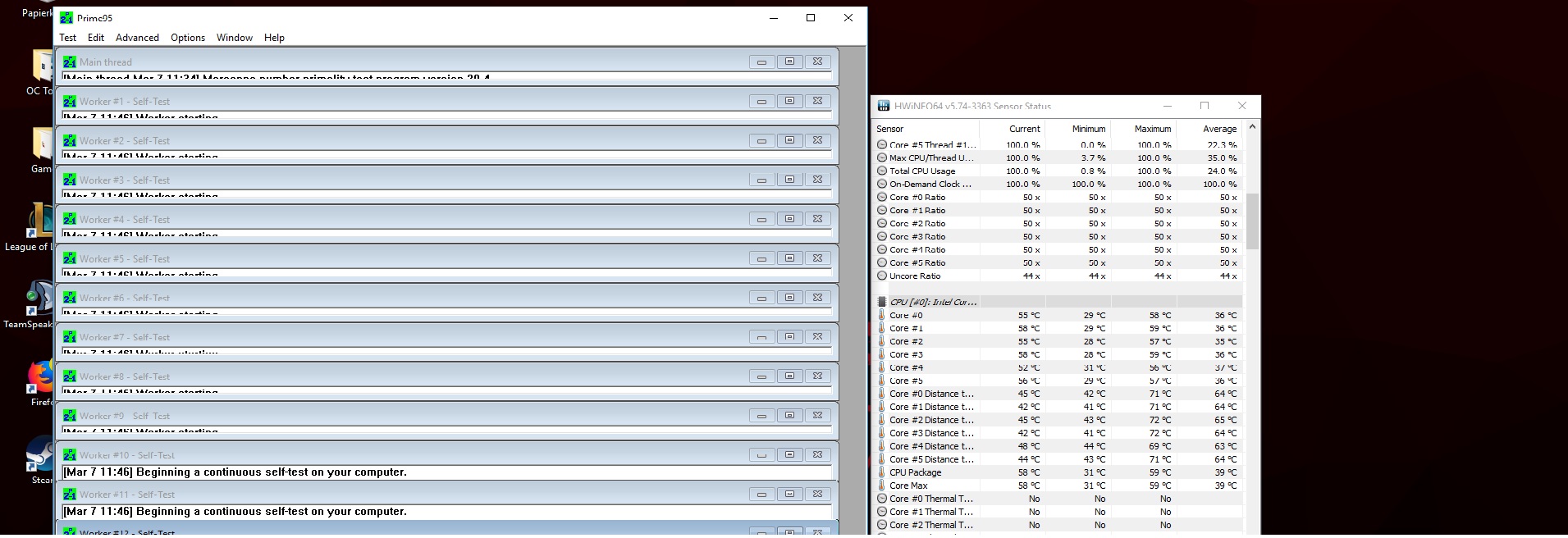The height and width of the screenshot is (538, 1568).
Task: Open the Test menu in Prime95
Action: point(68,38)
